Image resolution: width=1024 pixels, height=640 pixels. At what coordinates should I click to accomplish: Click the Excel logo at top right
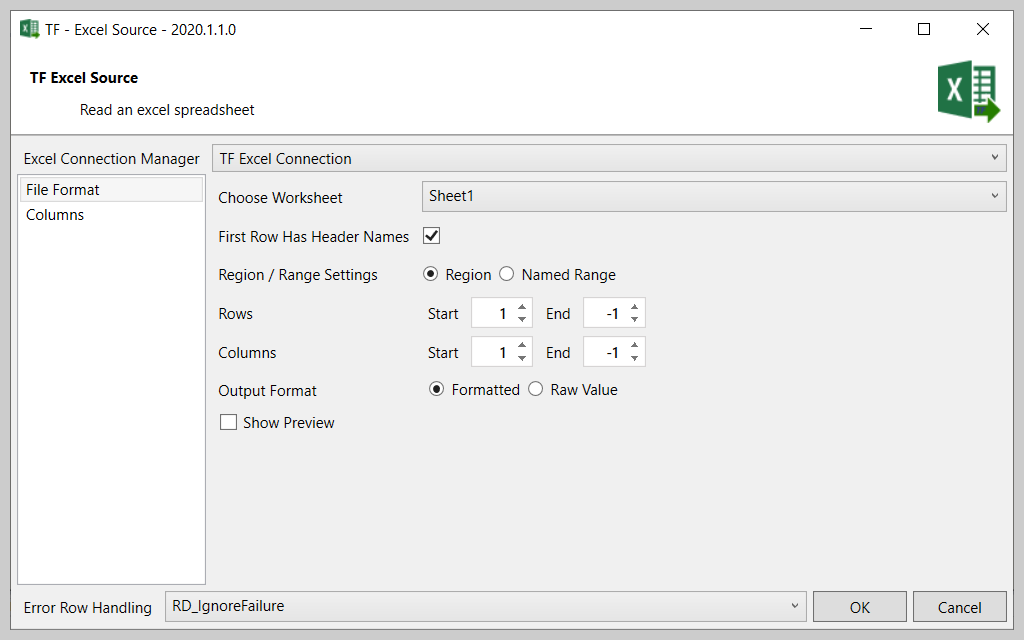coord(967,90)
